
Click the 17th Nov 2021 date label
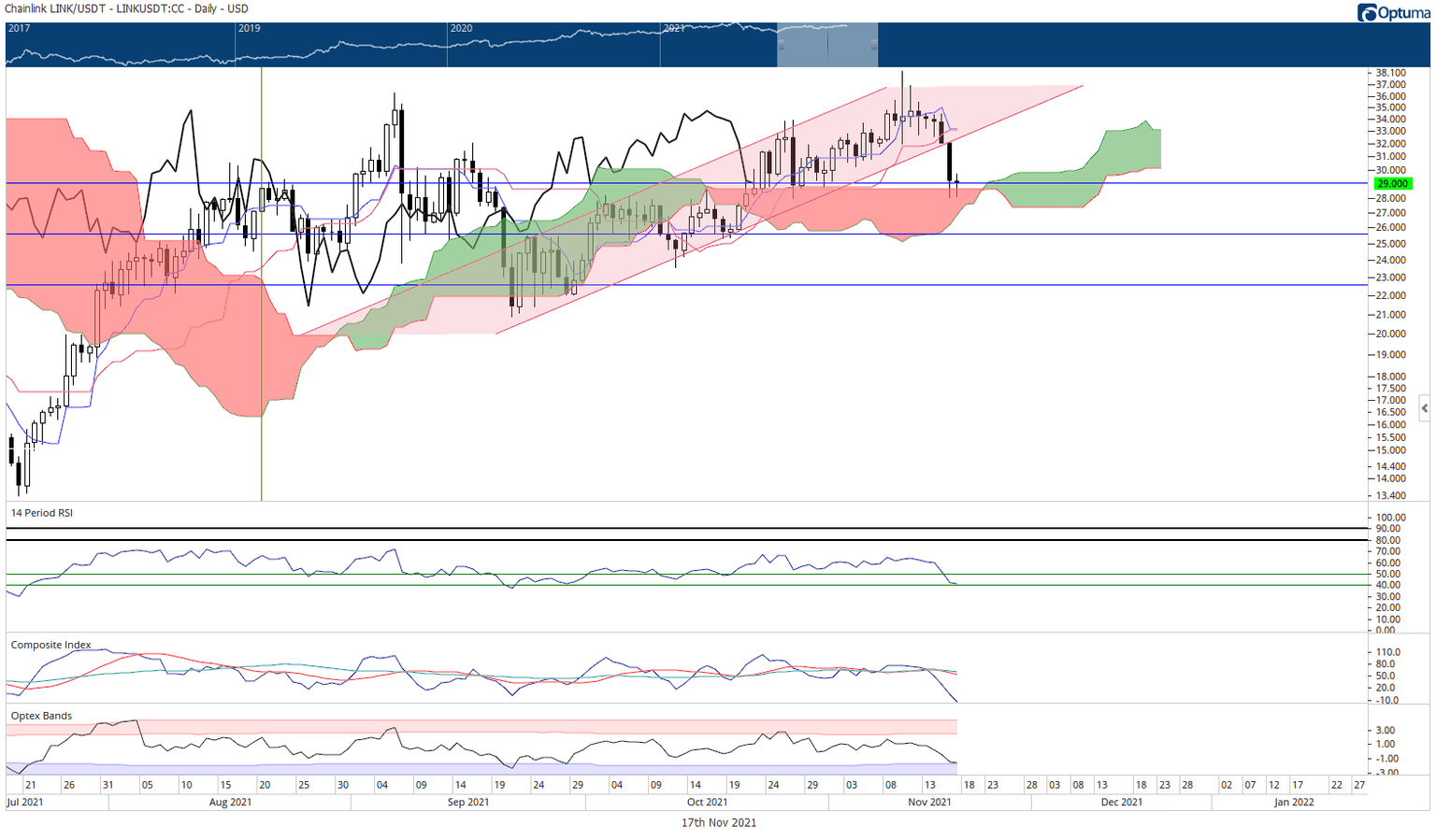coord(719,823)
